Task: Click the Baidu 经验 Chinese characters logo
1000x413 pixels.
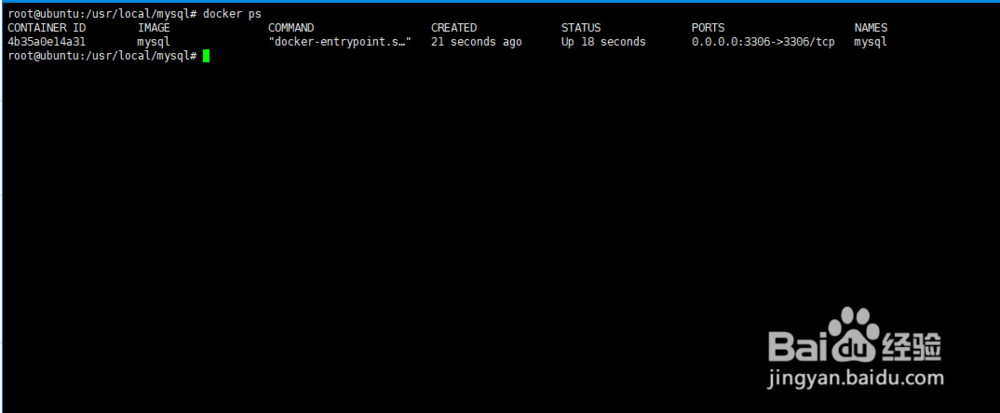Action: 912,347
